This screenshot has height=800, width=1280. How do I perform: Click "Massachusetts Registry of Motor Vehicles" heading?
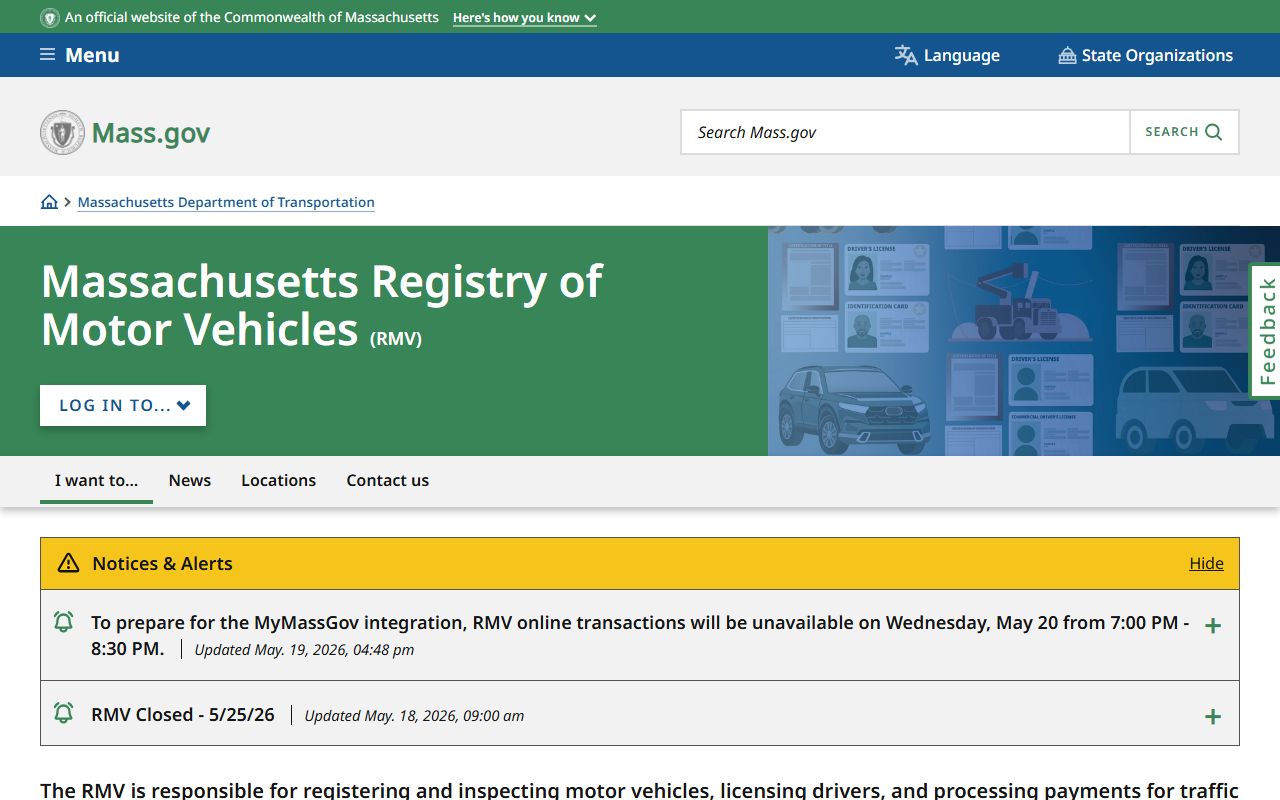coord(321,305)
